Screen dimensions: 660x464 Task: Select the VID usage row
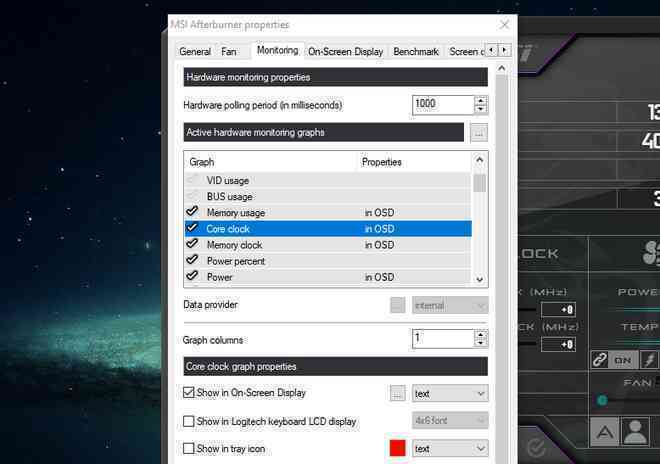pyautogui.click(x=328, y=180)
